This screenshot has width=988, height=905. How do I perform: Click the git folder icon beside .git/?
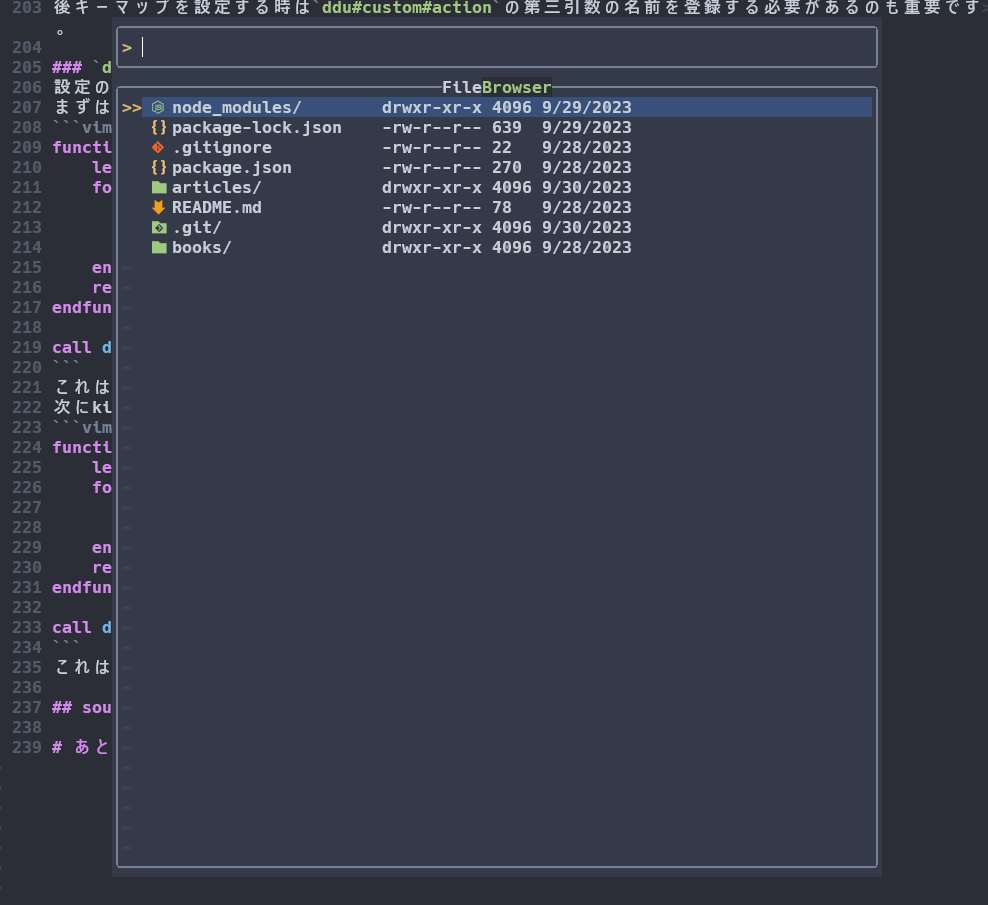click(159, 228)
